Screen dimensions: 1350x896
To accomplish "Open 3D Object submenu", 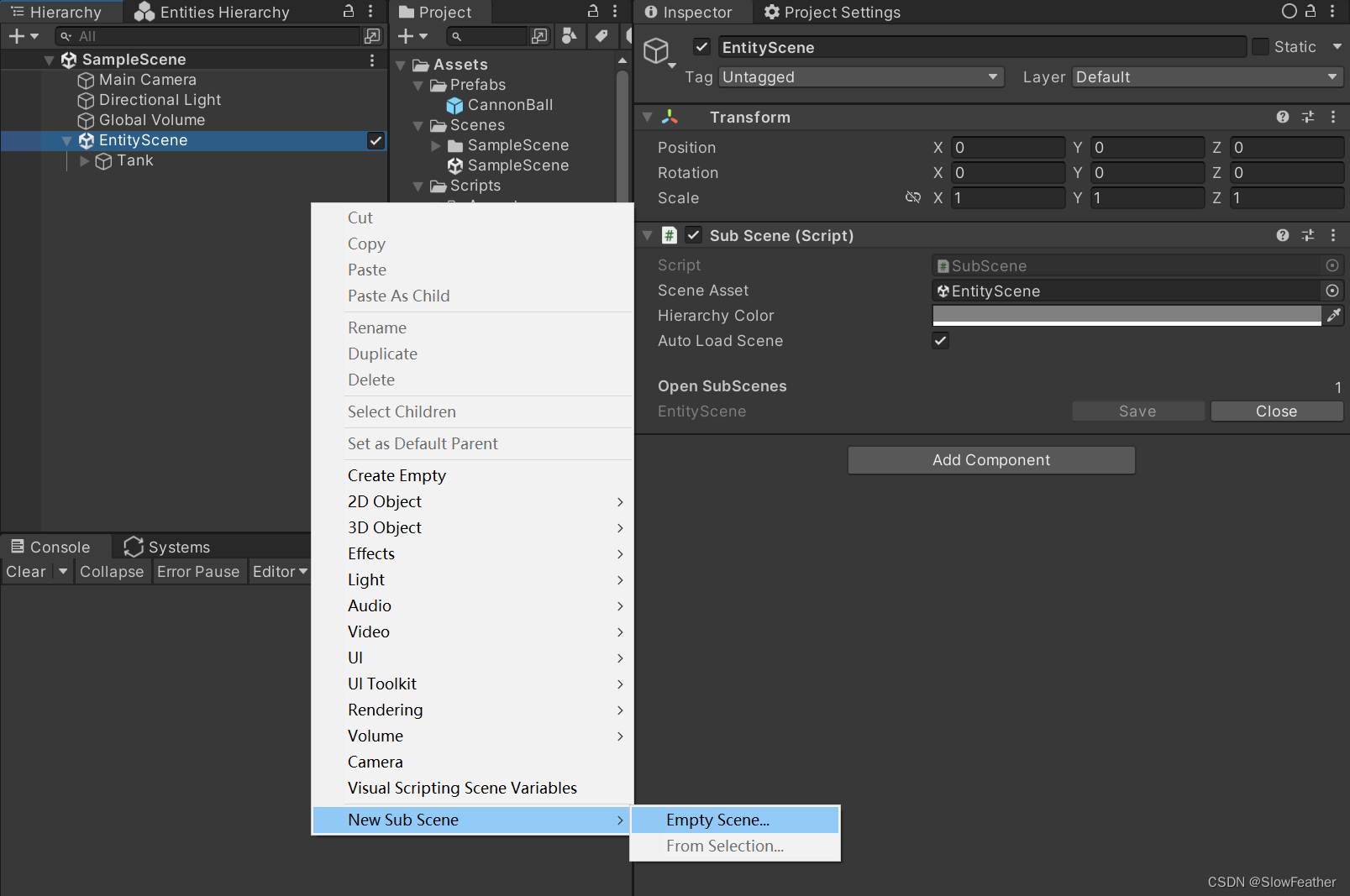I will coord(472,527).
